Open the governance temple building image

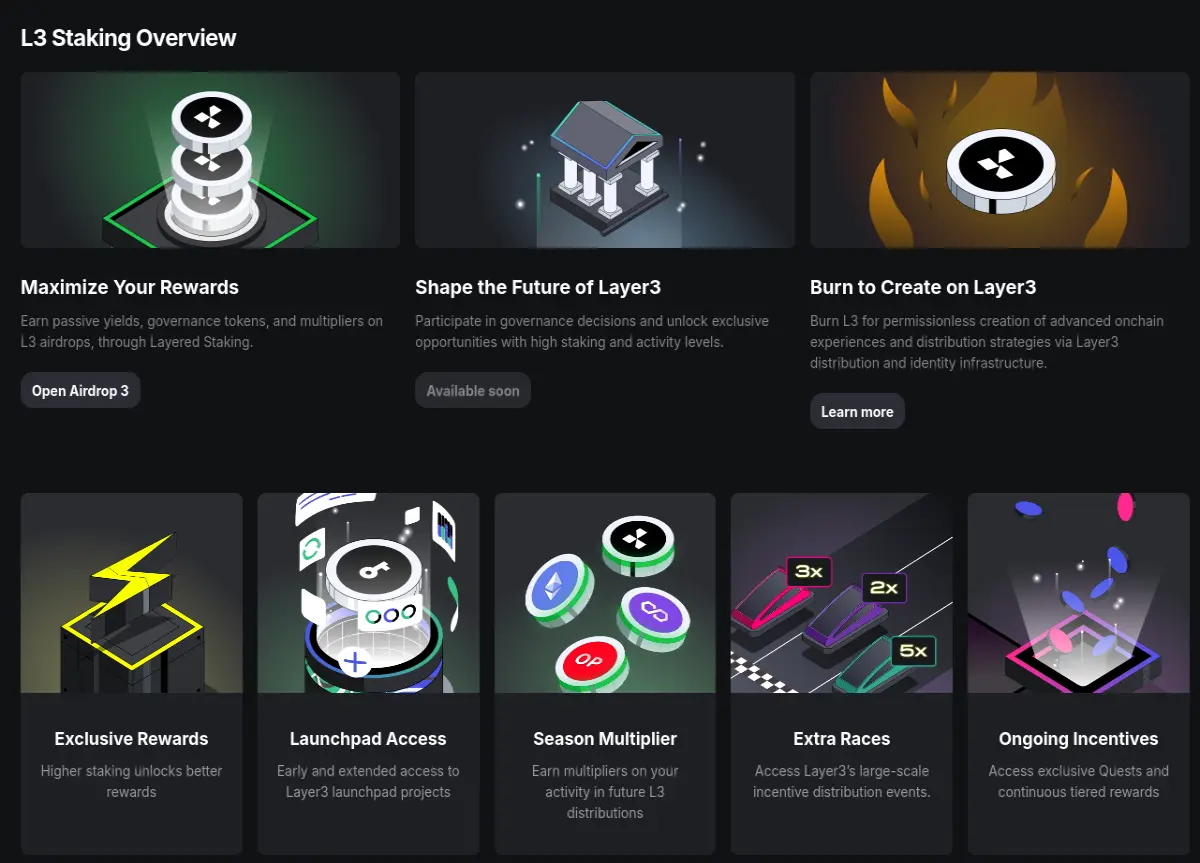tap(605, 160)
